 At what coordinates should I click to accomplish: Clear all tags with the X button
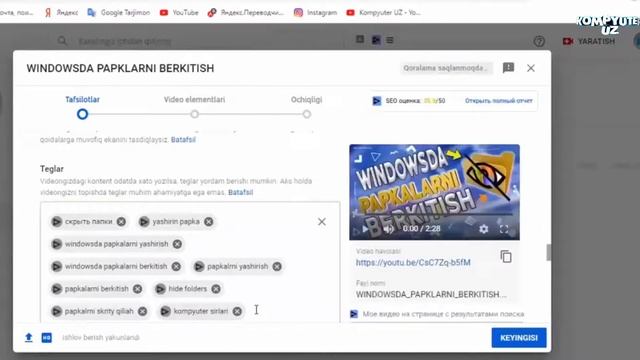tap(322, 222)
